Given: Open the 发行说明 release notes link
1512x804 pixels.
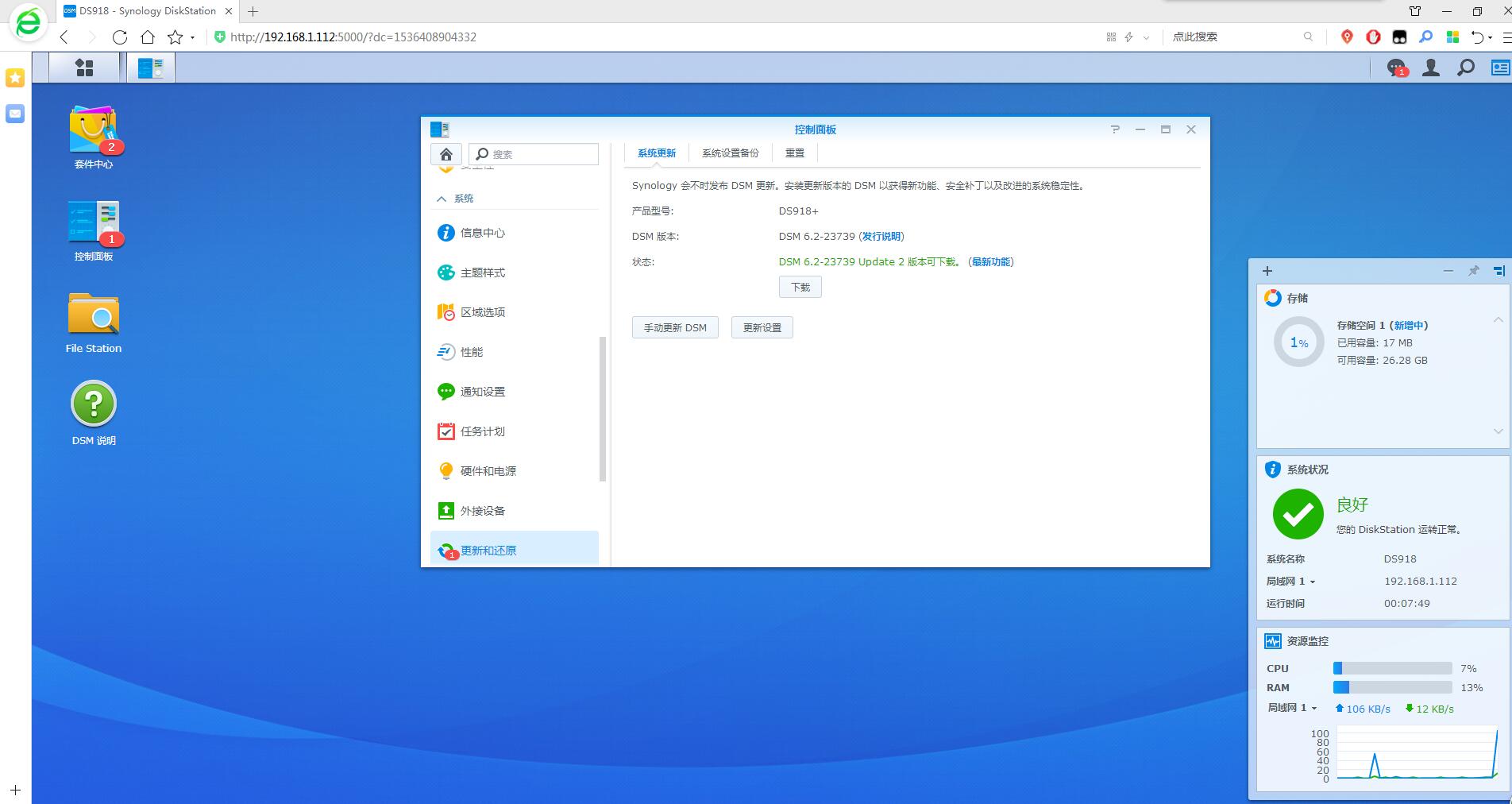Looking at the screenshot, I should (x=881, y=236).
